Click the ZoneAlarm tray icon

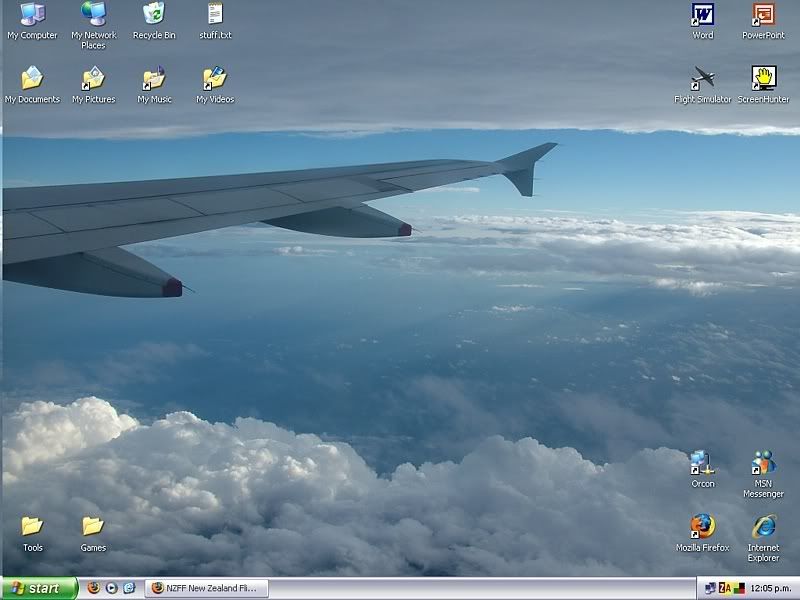725,589
